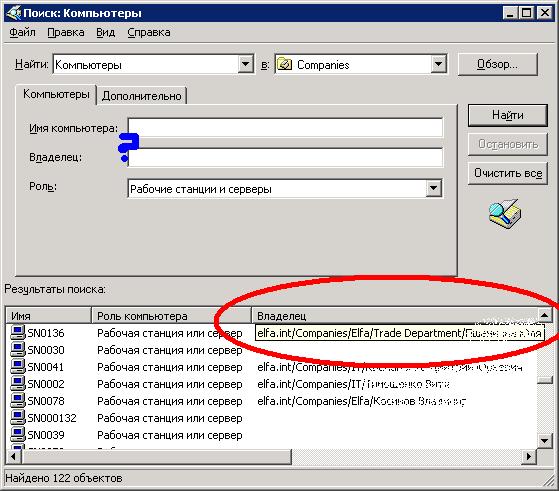
Task: Click the results list scroll down arrow
Action: click(x=544, y=441)
